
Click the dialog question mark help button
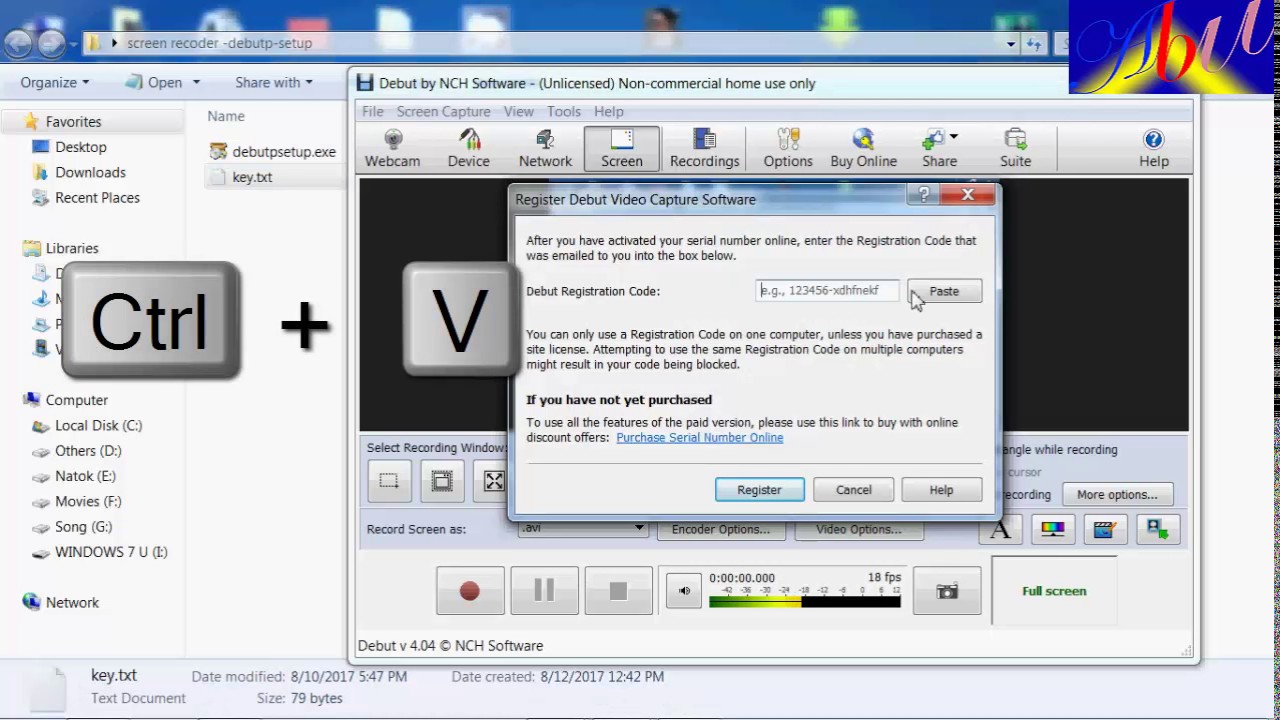tap(924, 195)
